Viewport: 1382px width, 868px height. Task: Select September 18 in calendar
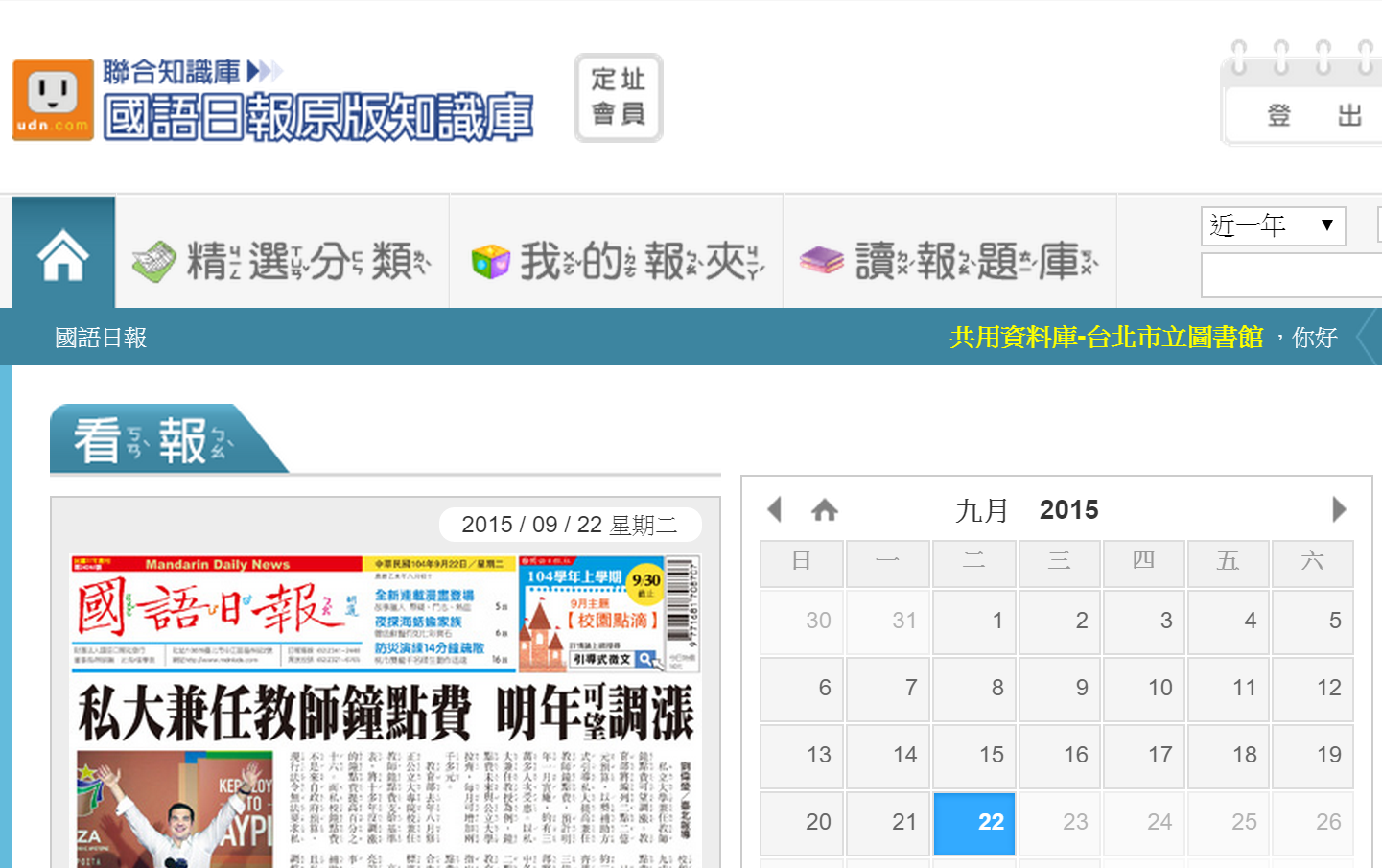coord(1228,756)
